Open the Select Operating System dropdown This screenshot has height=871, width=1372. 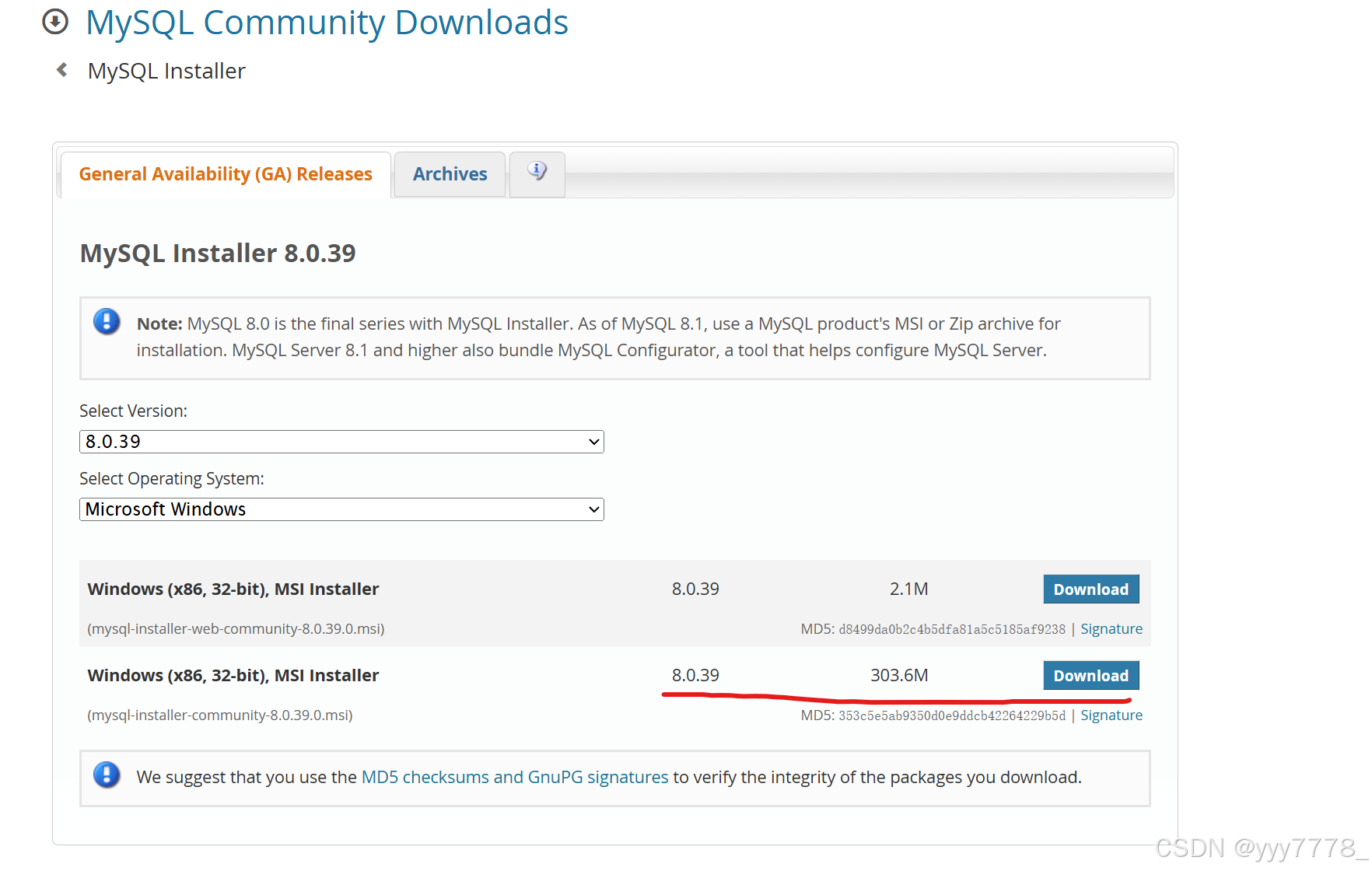341,509
